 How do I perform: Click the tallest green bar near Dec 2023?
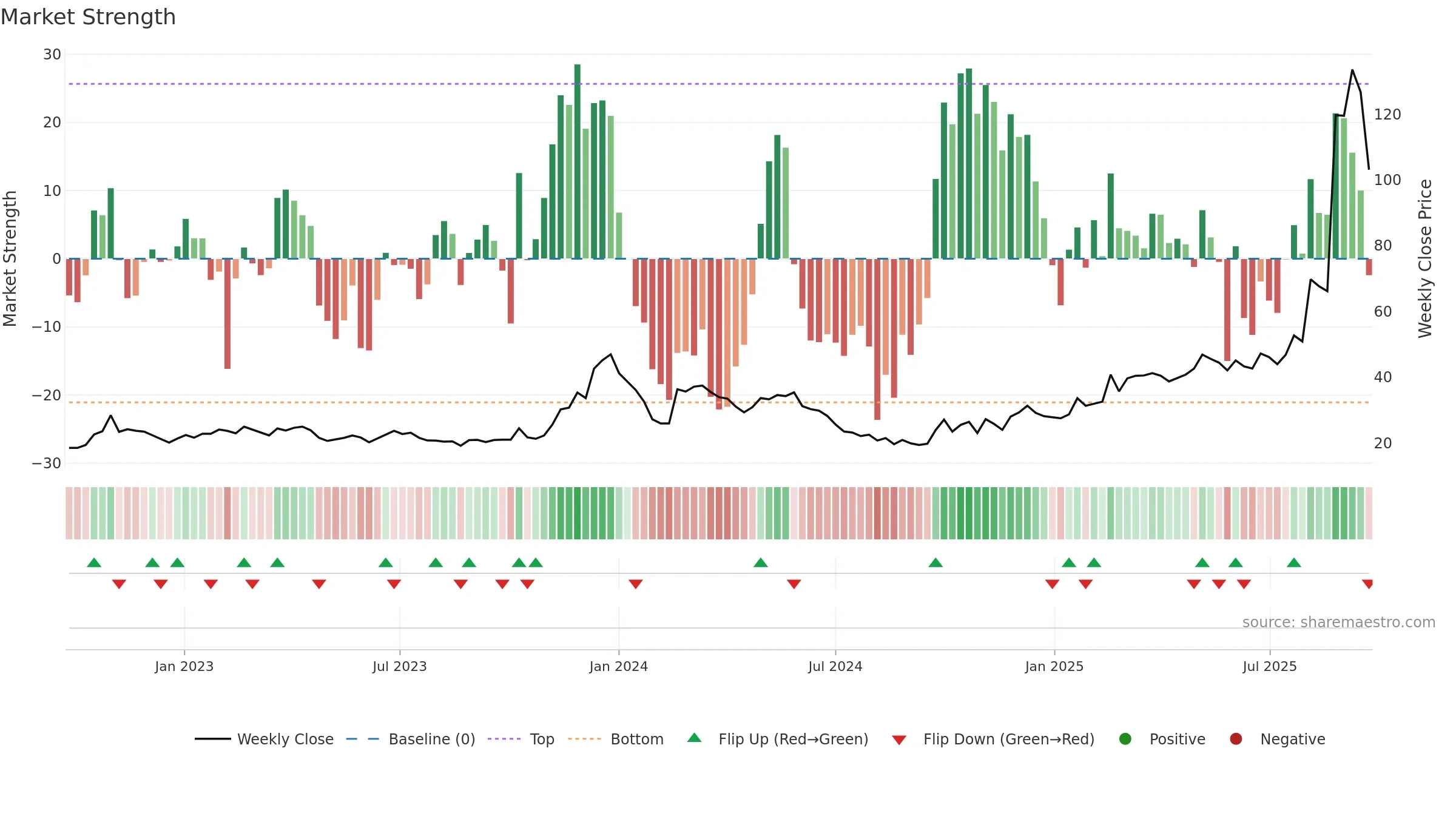578,161
